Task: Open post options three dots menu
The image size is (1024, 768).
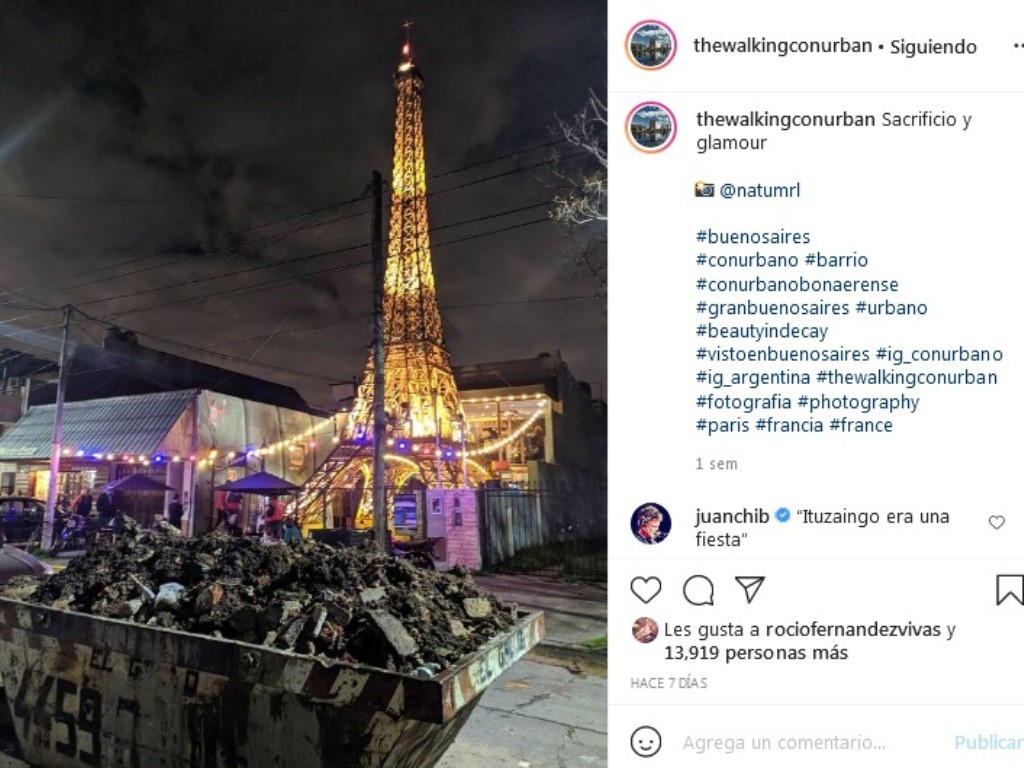Action: [1017, 46]
